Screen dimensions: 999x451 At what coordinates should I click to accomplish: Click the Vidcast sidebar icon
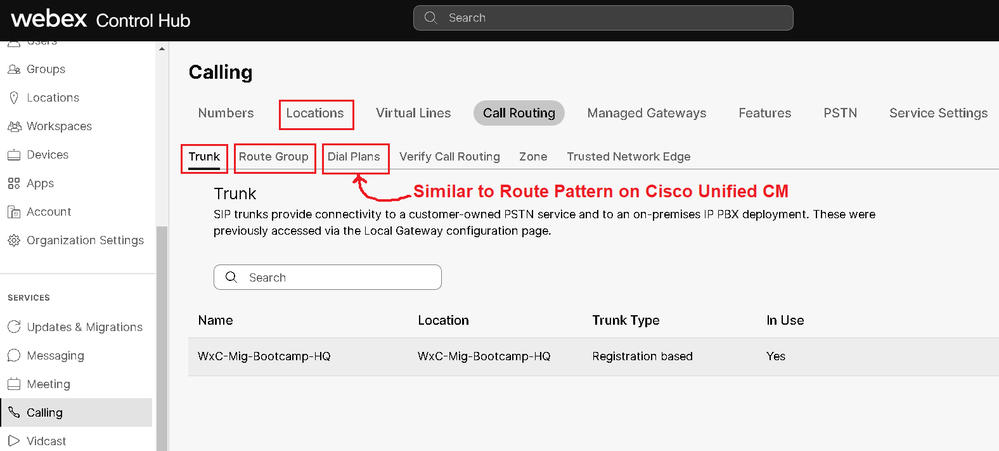pos(13,441)
